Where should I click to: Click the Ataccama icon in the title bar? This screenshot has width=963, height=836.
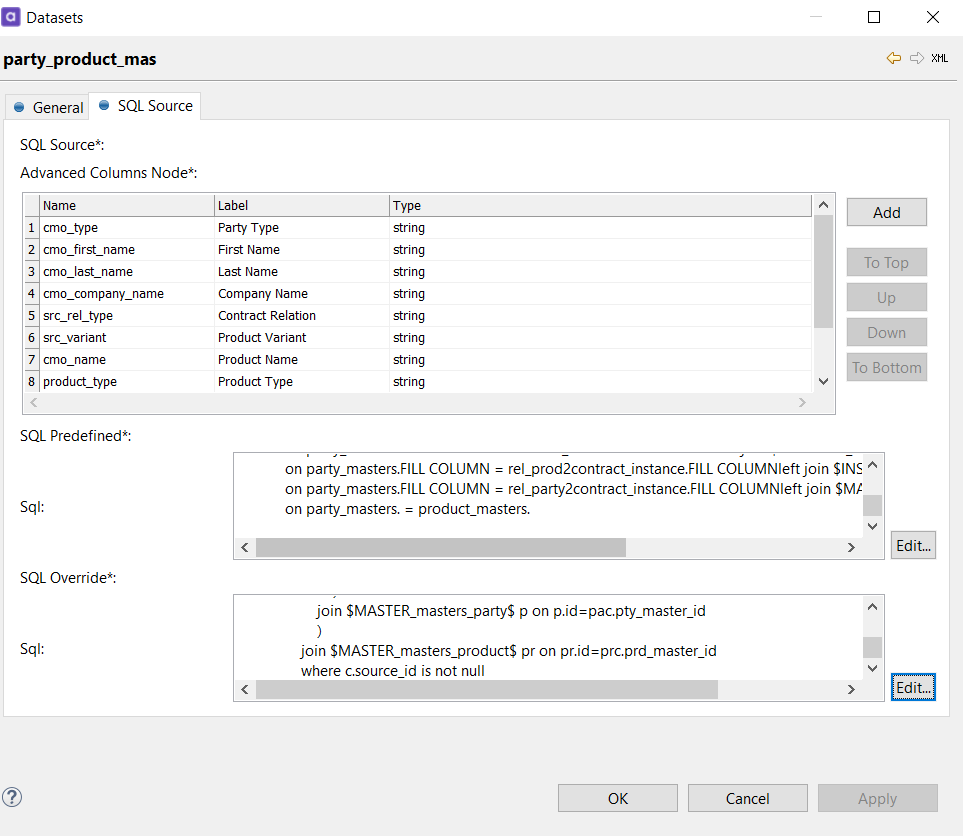point(13,16)
